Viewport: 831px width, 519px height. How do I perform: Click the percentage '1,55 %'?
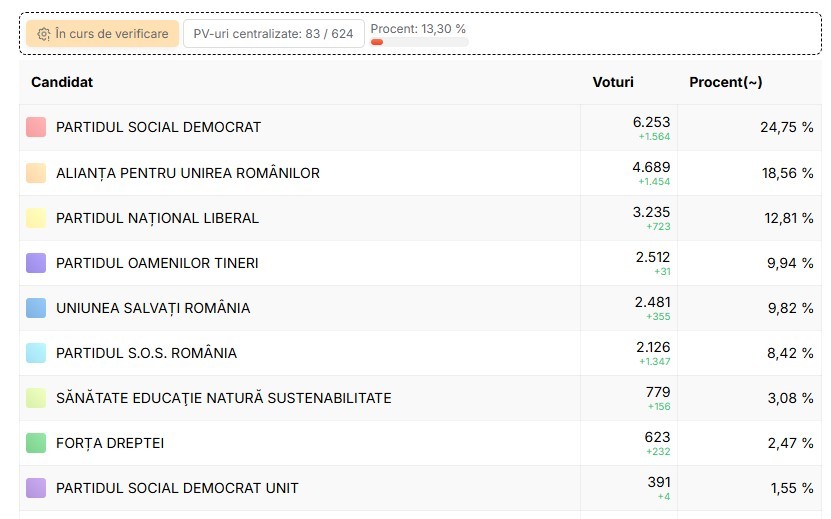792,489
